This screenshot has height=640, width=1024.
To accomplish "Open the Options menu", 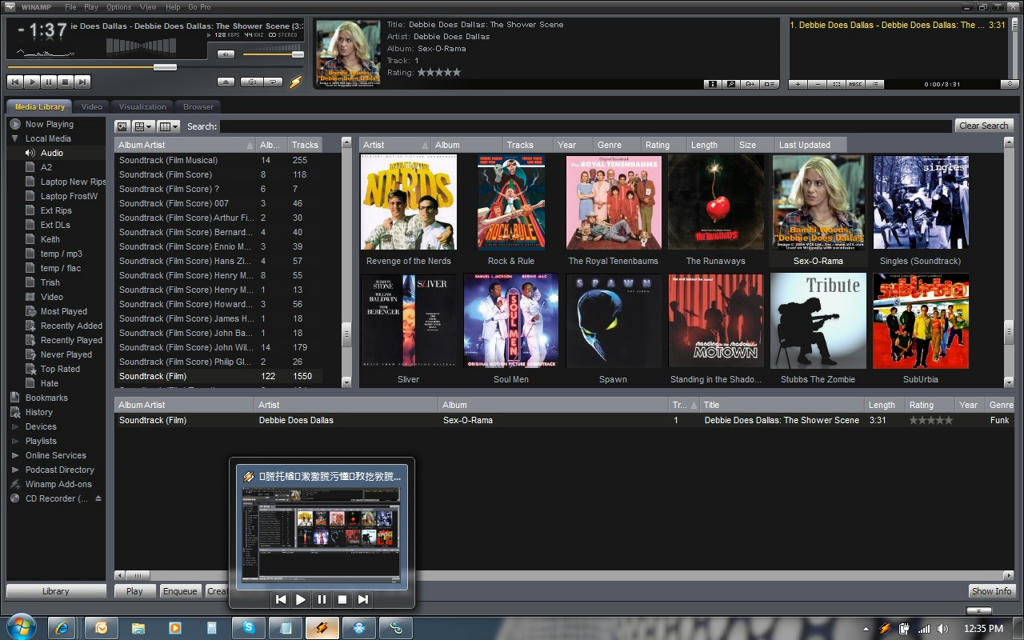I will click(x=119, y=7).
